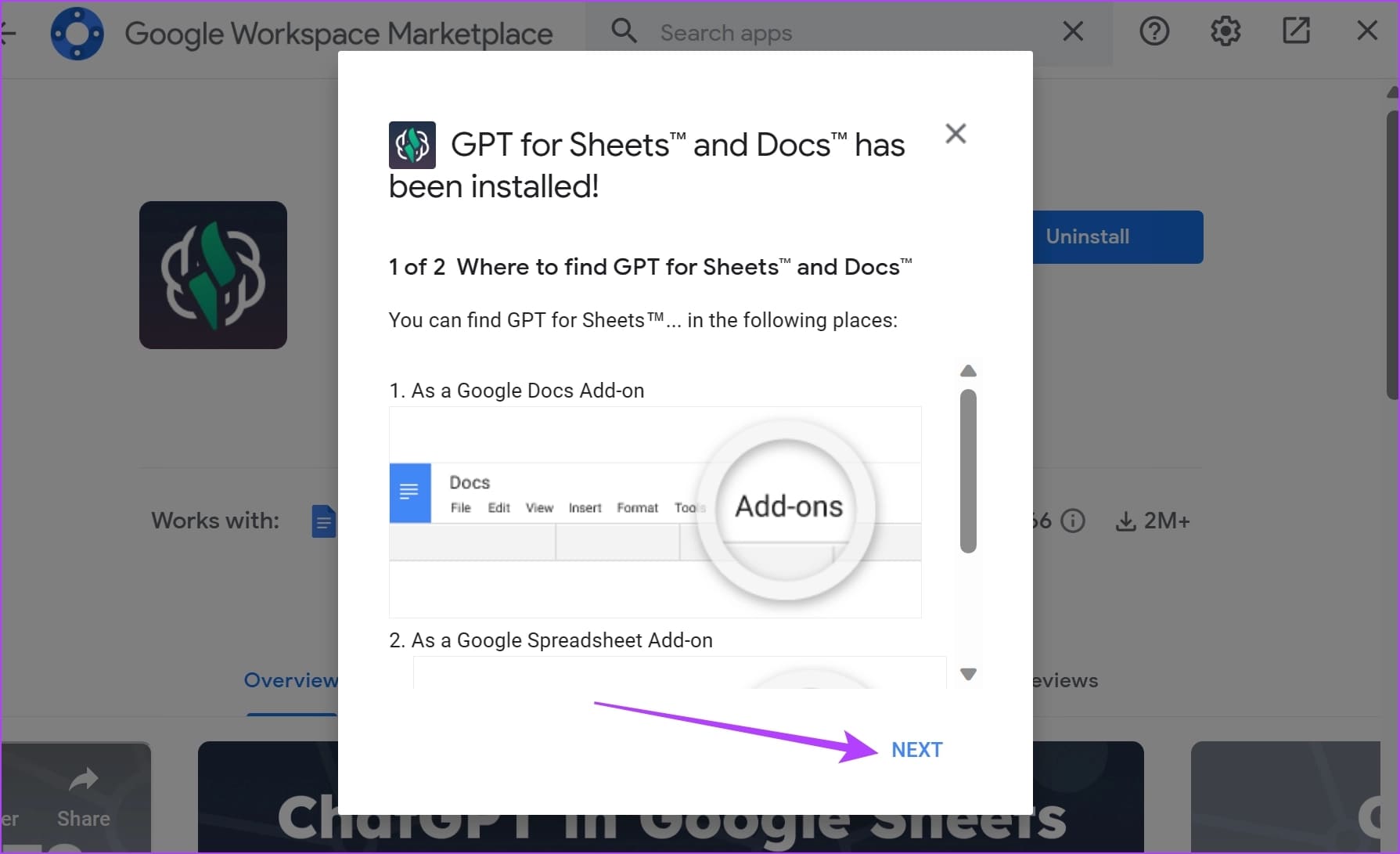Click the NEXT button in the dialog
Screen dimensions: 1400x854
click(x=916, y=750)
